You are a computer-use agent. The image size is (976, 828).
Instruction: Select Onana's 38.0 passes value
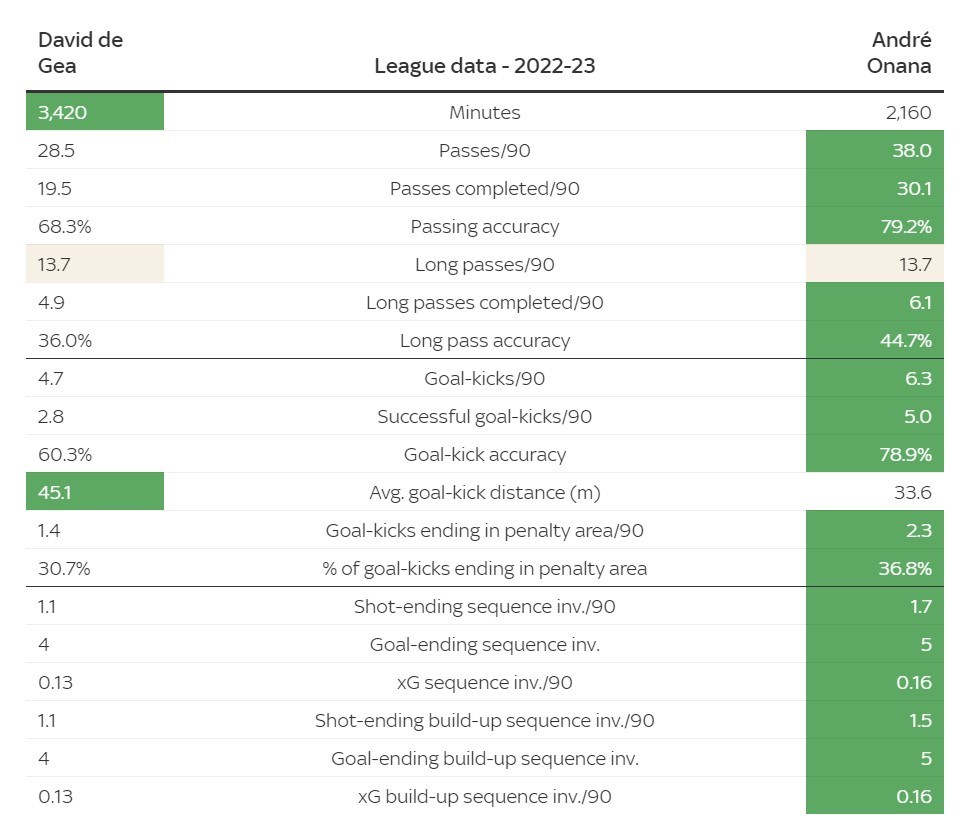click(x=875, y=151)
